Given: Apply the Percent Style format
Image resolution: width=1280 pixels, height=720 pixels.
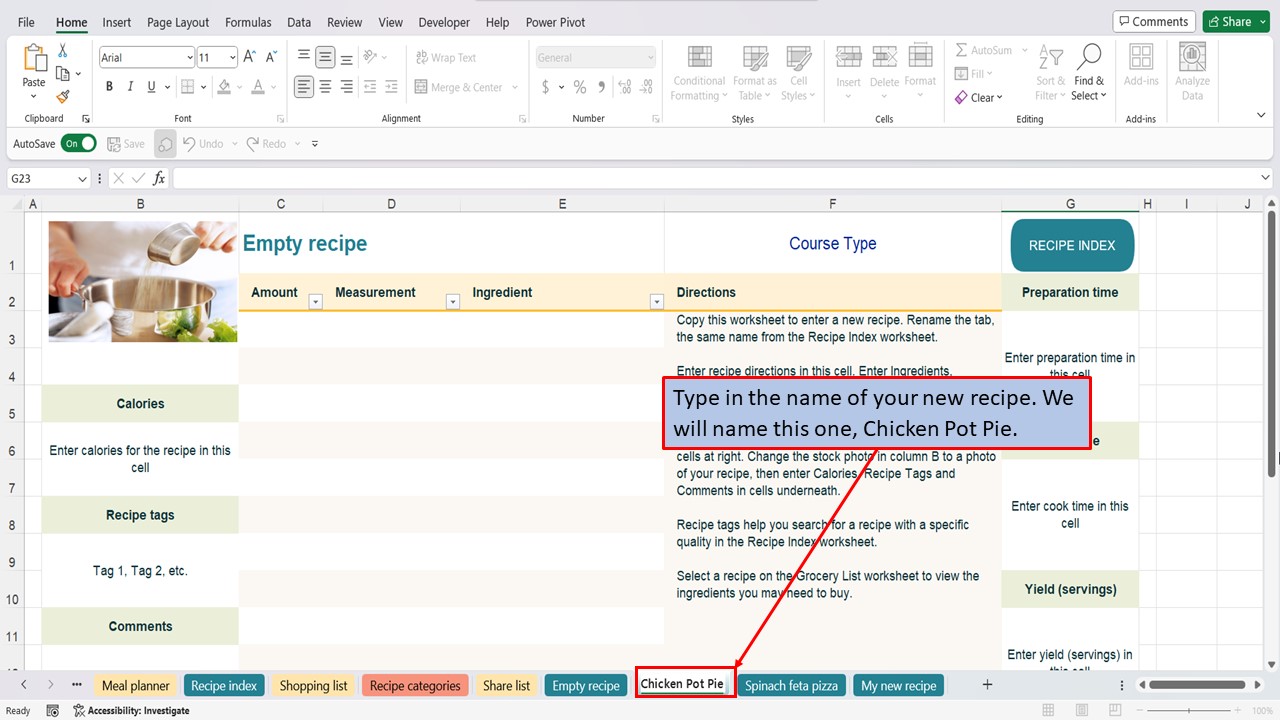Looking at the screenshot, I should 578,87.
